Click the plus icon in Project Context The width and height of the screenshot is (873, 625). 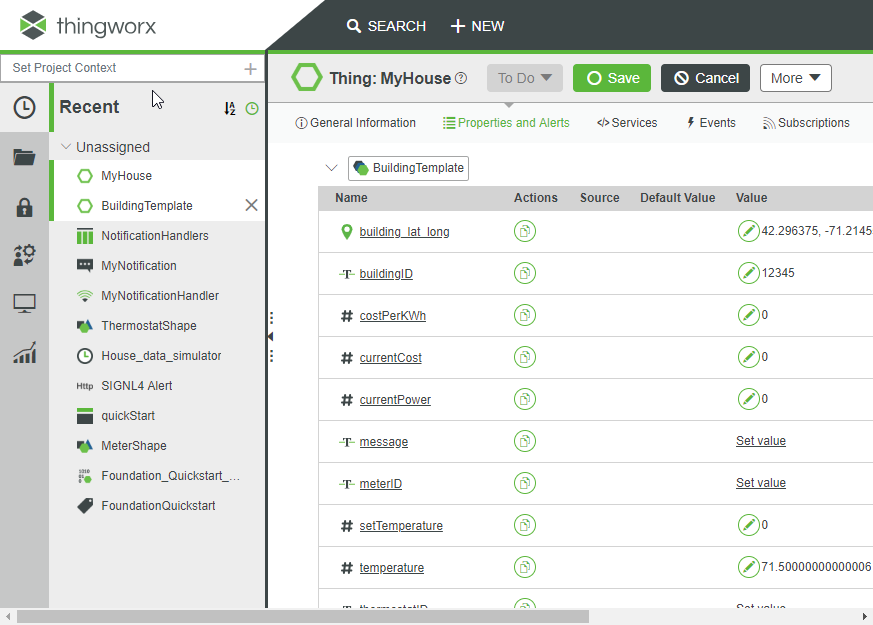[x=251, y=68]
